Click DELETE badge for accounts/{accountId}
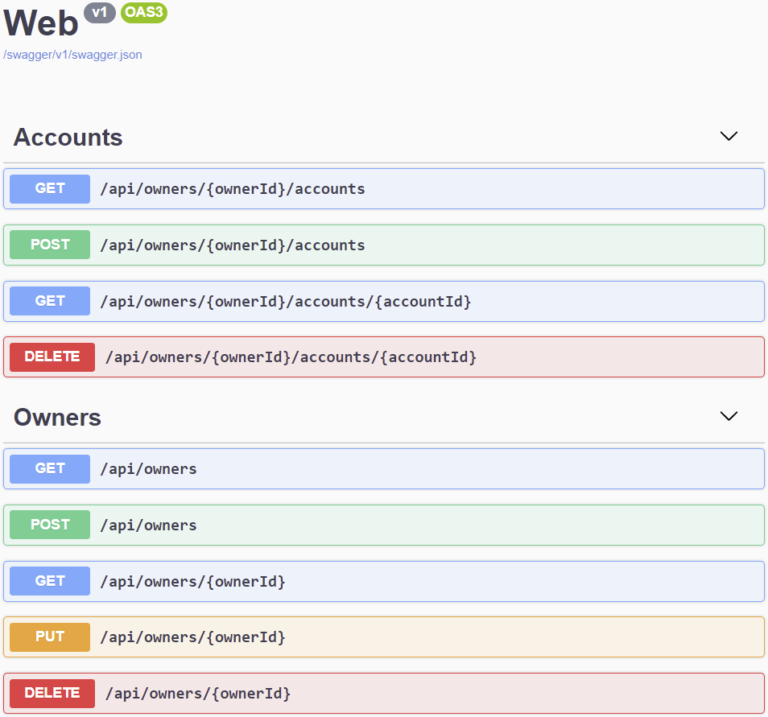The width and height of the screenshot is (768, 717). tap(52, 357)
